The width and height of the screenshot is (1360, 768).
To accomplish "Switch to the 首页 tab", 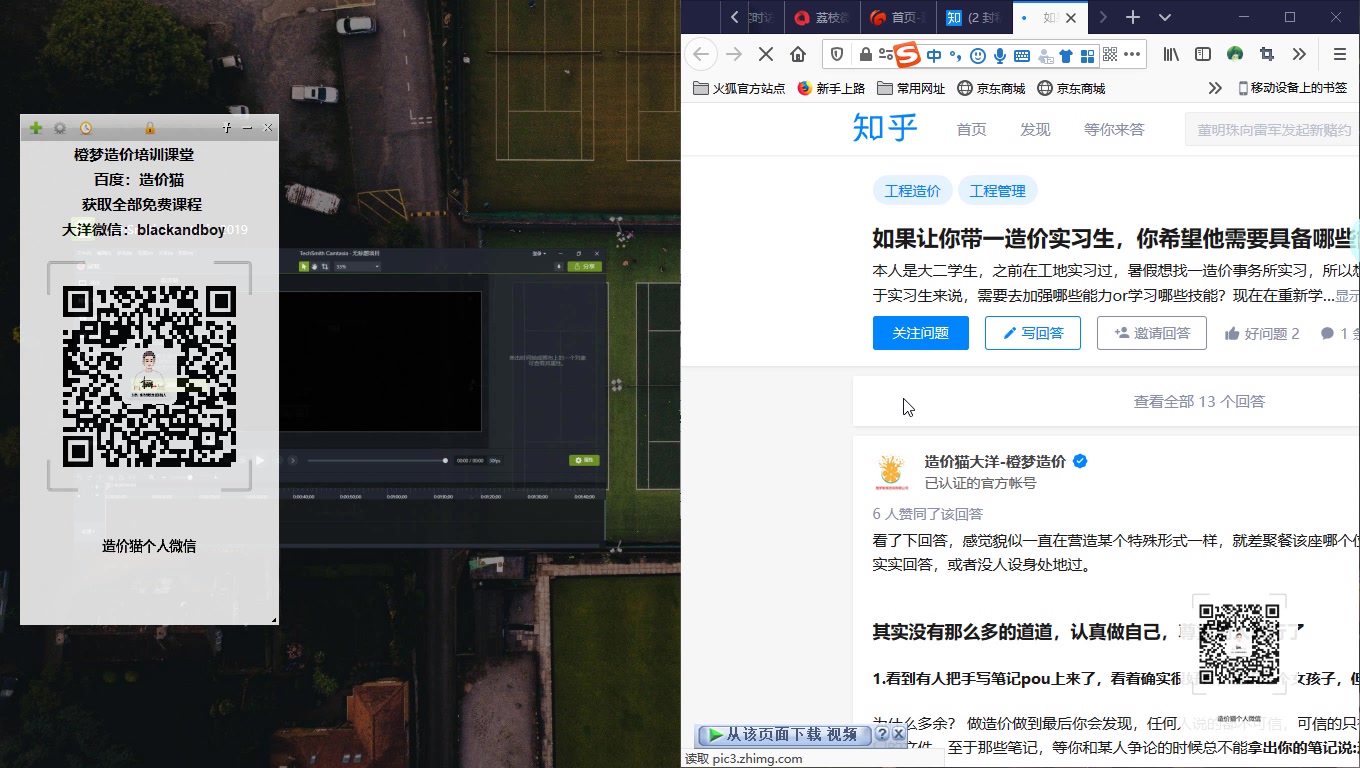I will tap(898, 17).
